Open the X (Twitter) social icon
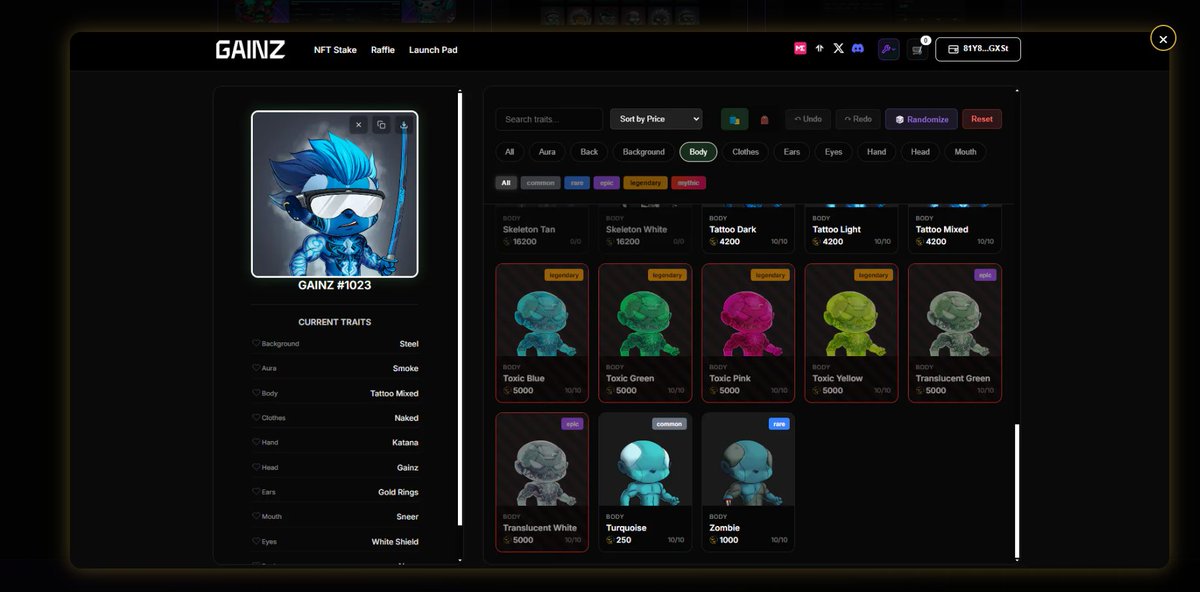This screenshot has height=592, width=1200. [838, 48]
